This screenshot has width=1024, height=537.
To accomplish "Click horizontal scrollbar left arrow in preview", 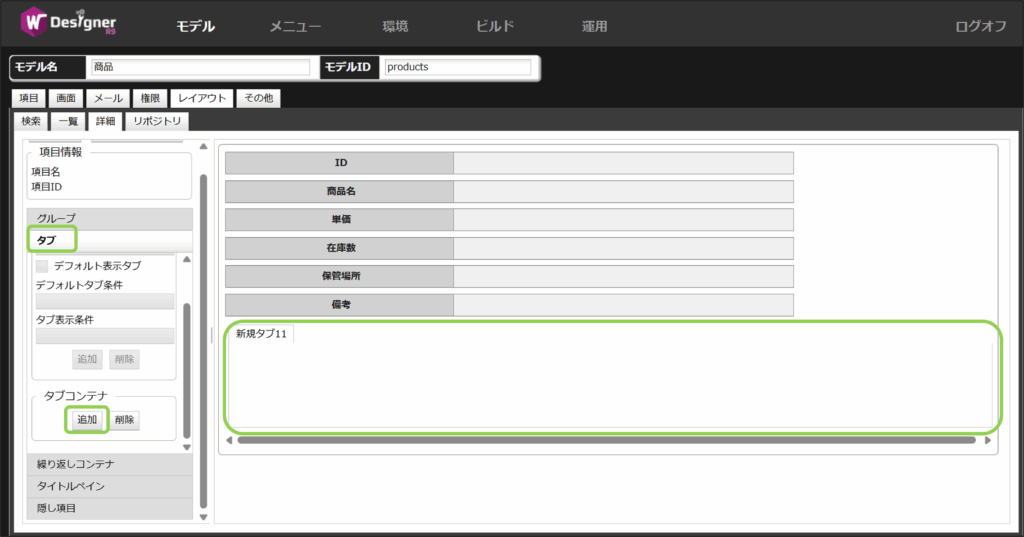I will pos(229,439).
